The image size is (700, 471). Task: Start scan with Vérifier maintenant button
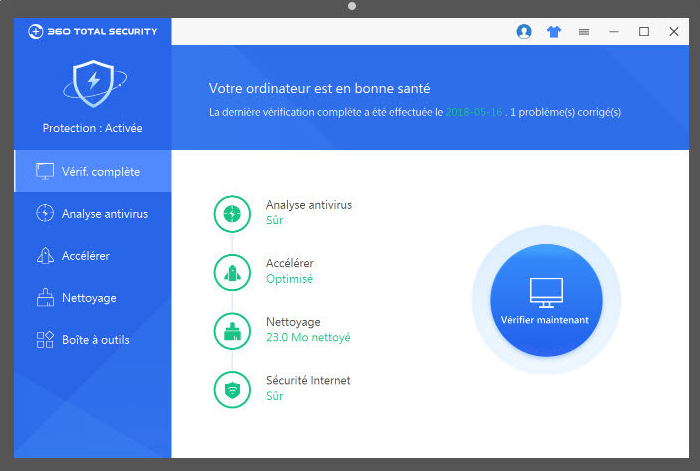[x=546, y=300]
